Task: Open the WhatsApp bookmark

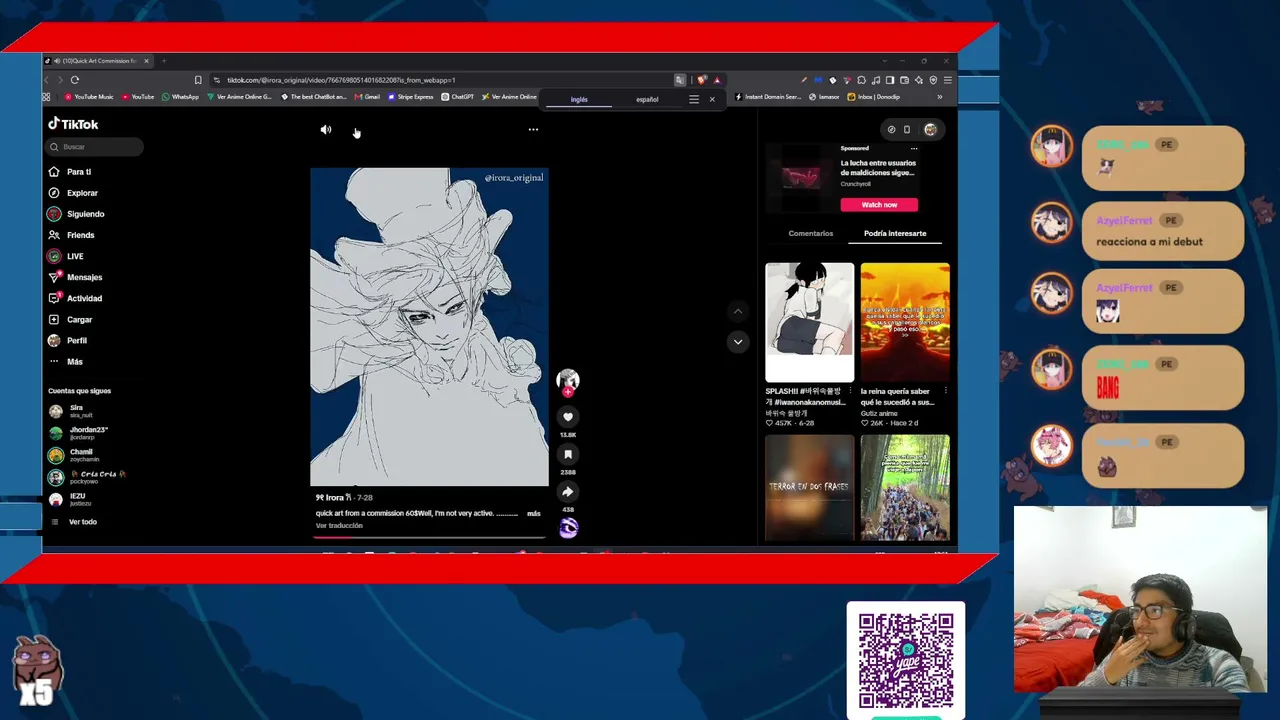Action: click(x=181, y=97)
